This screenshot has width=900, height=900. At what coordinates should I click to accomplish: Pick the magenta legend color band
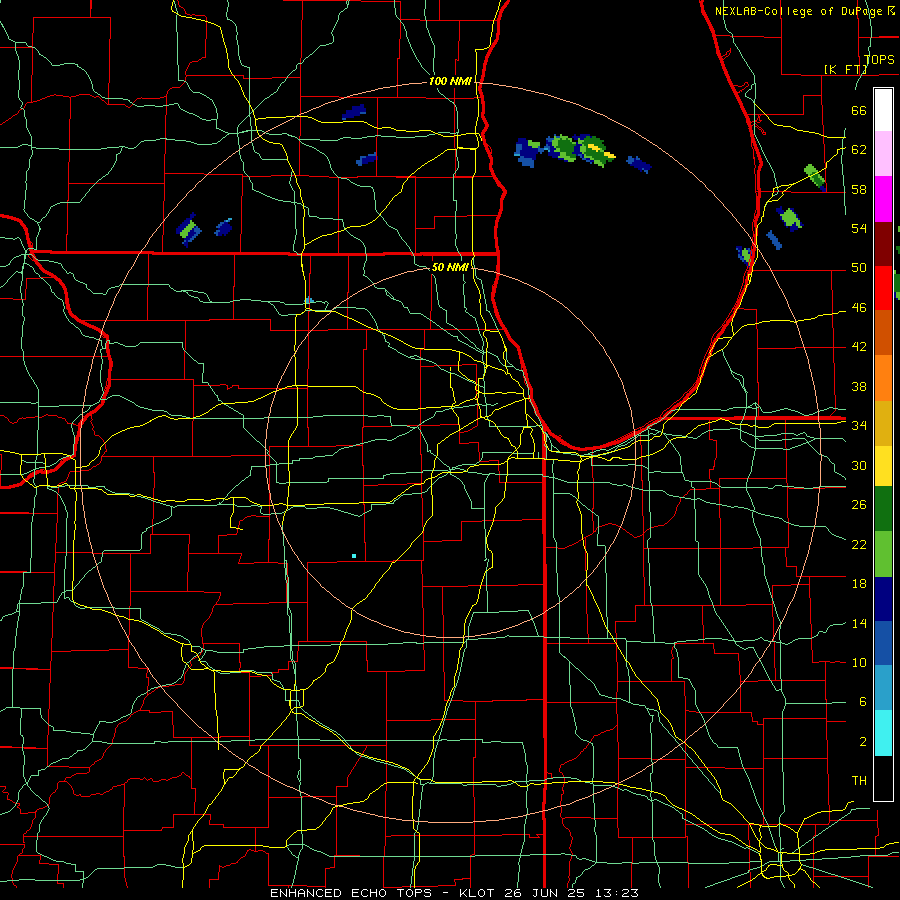(x=883, y=199)
